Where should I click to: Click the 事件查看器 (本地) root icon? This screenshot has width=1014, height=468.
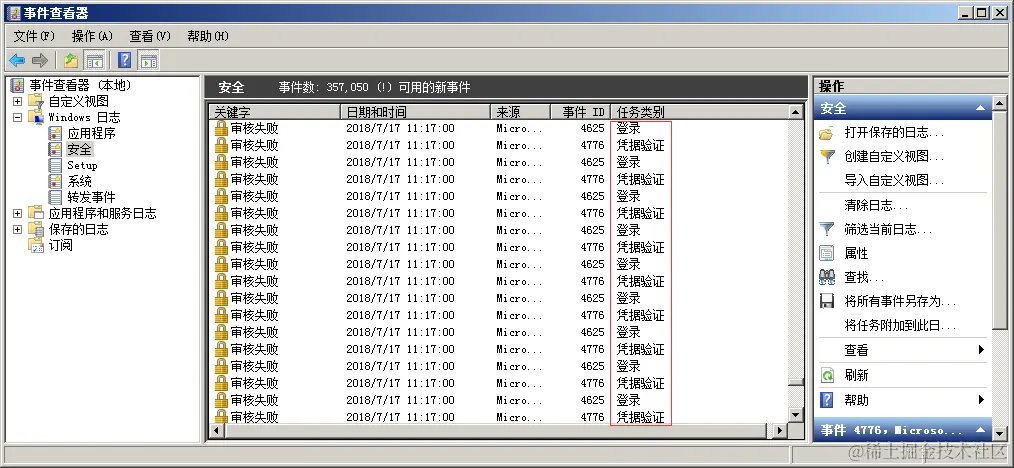click(x=17, y=85)
